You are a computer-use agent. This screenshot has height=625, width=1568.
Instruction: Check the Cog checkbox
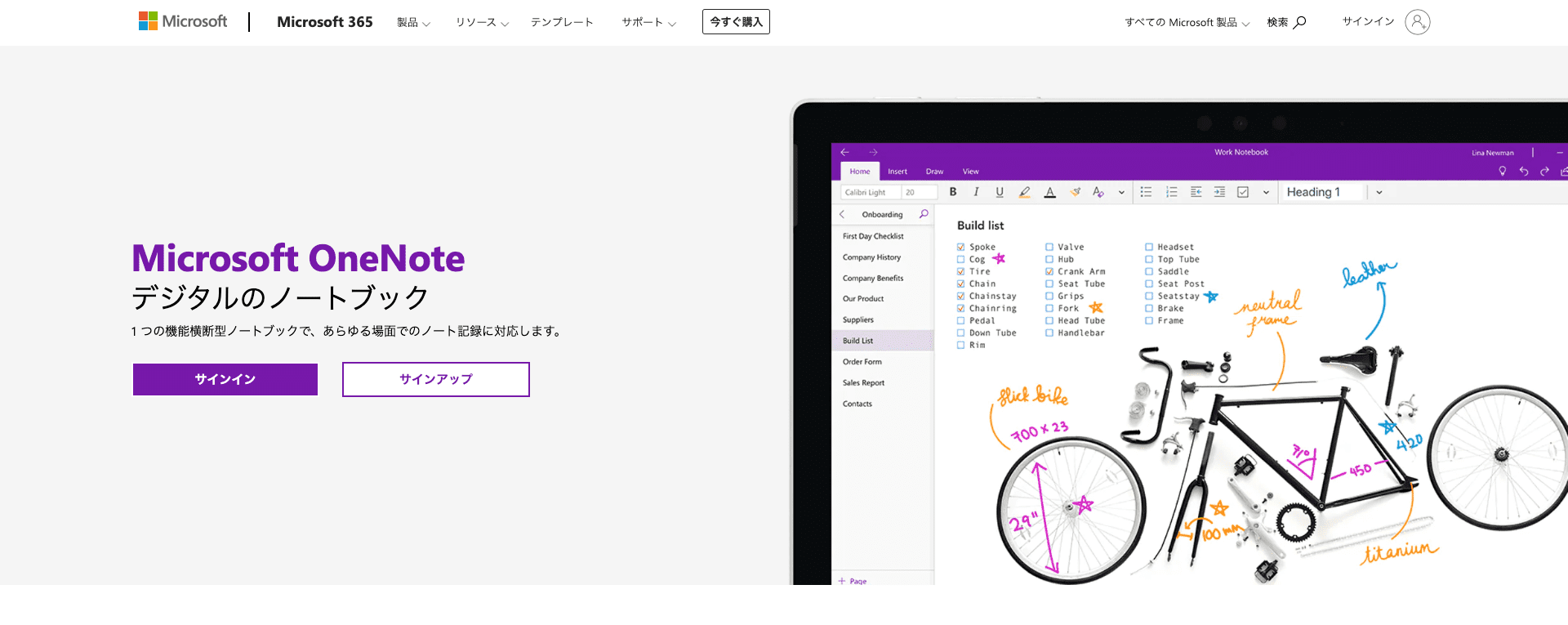[x=961, y=259]
